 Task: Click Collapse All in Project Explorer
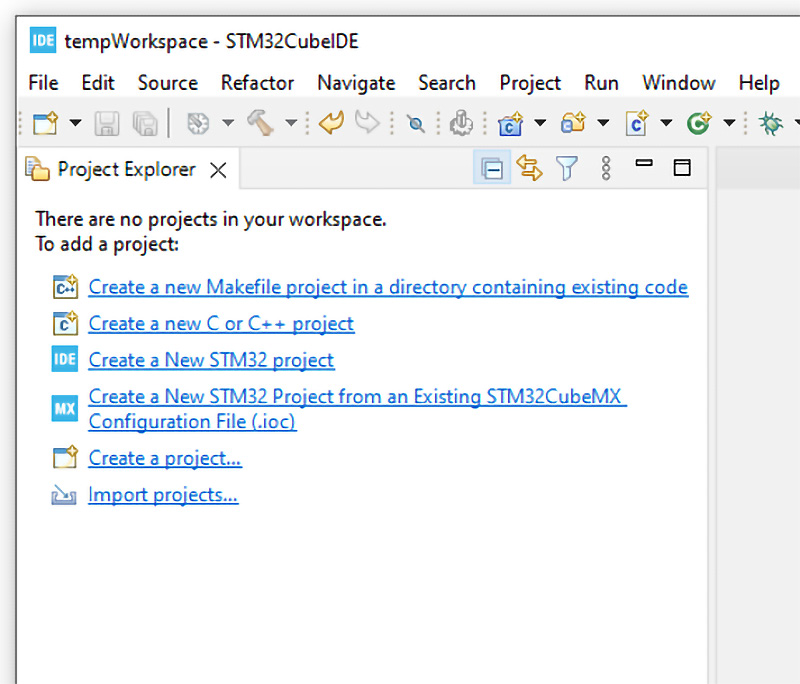[492, 168]
